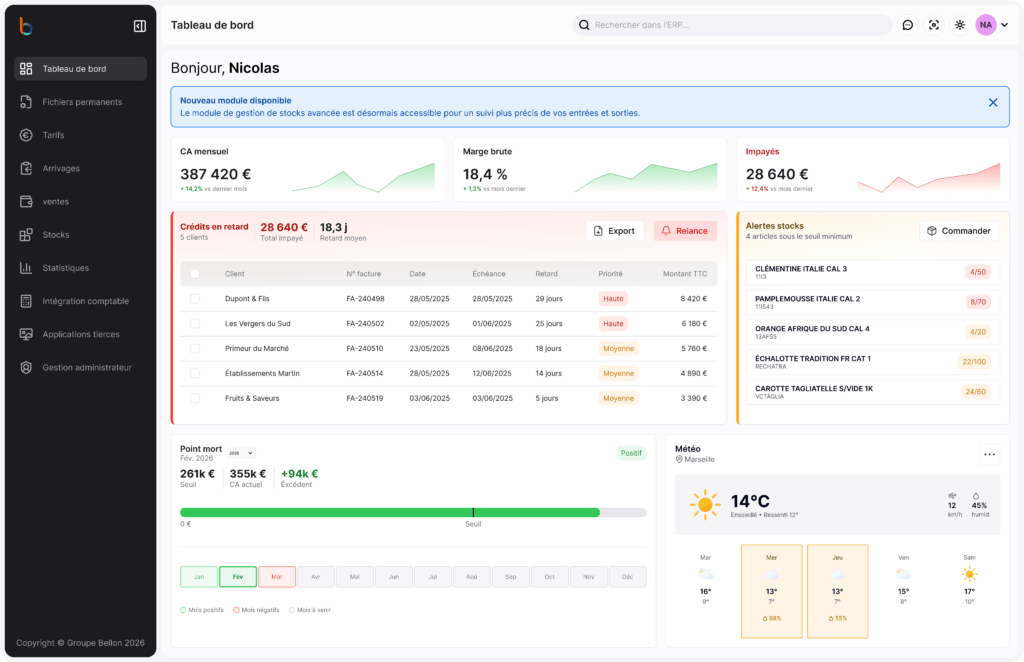Viewport: 1024px width, 662px height.
Task: Check the Dupont & Fils row checkbox
Action: point(195,298)
